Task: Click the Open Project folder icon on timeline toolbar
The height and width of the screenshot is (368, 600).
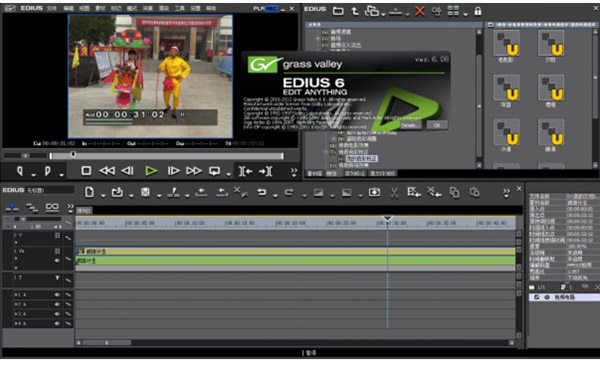Action: [117, 192]
